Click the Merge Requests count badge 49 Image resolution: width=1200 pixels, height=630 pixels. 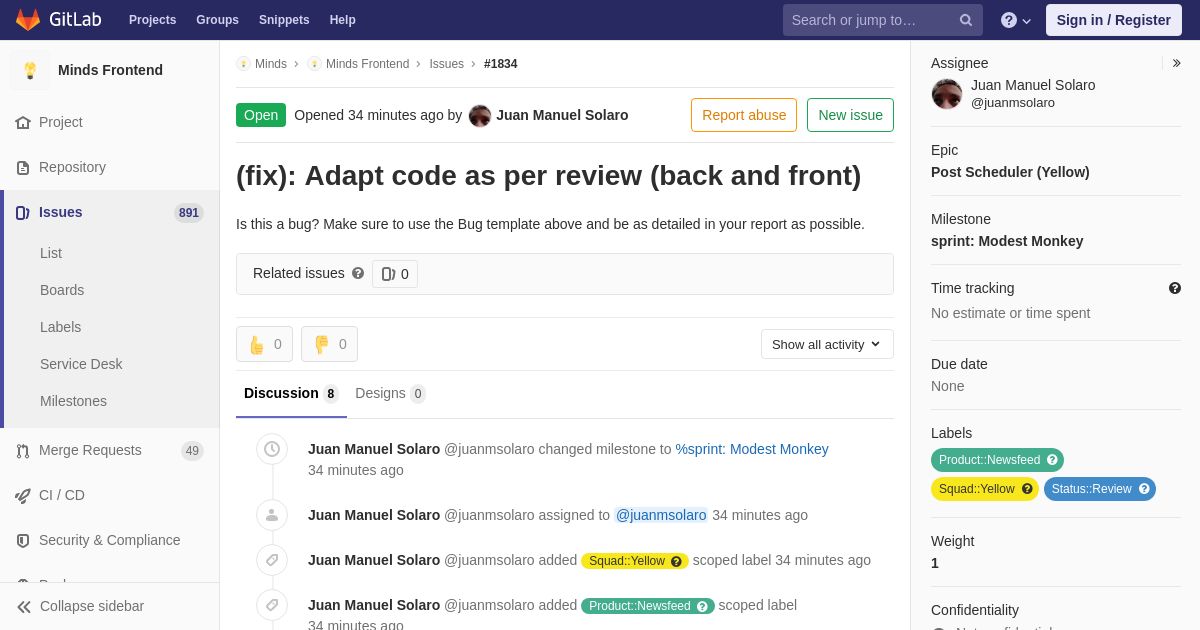[192, 451]
